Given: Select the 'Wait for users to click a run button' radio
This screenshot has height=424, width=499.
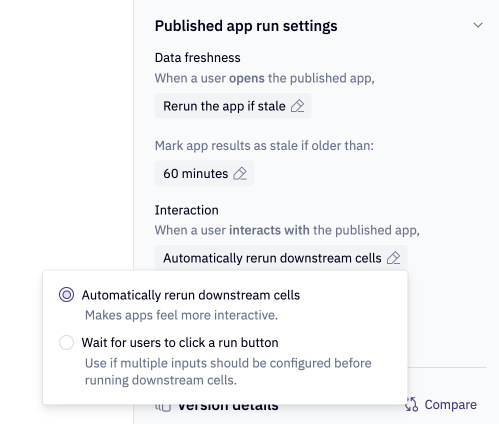Looking at the screenshot, I should 66,342.
